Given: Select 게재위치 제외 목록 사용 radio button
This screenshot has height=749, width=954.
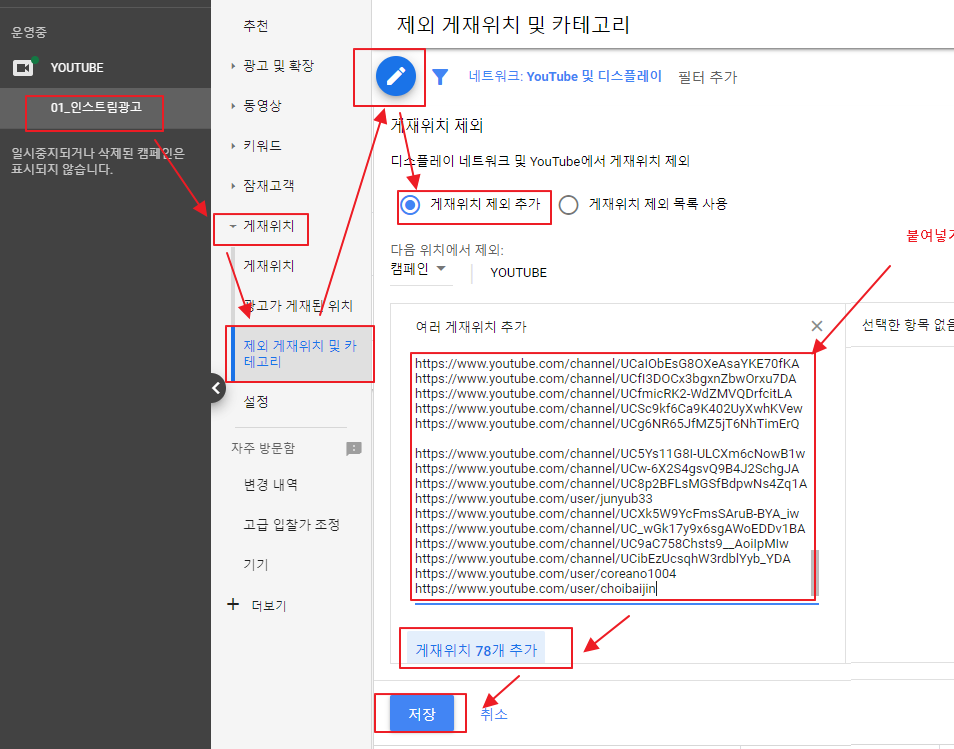Looking at the screenshot, I should tap(568, 204).
